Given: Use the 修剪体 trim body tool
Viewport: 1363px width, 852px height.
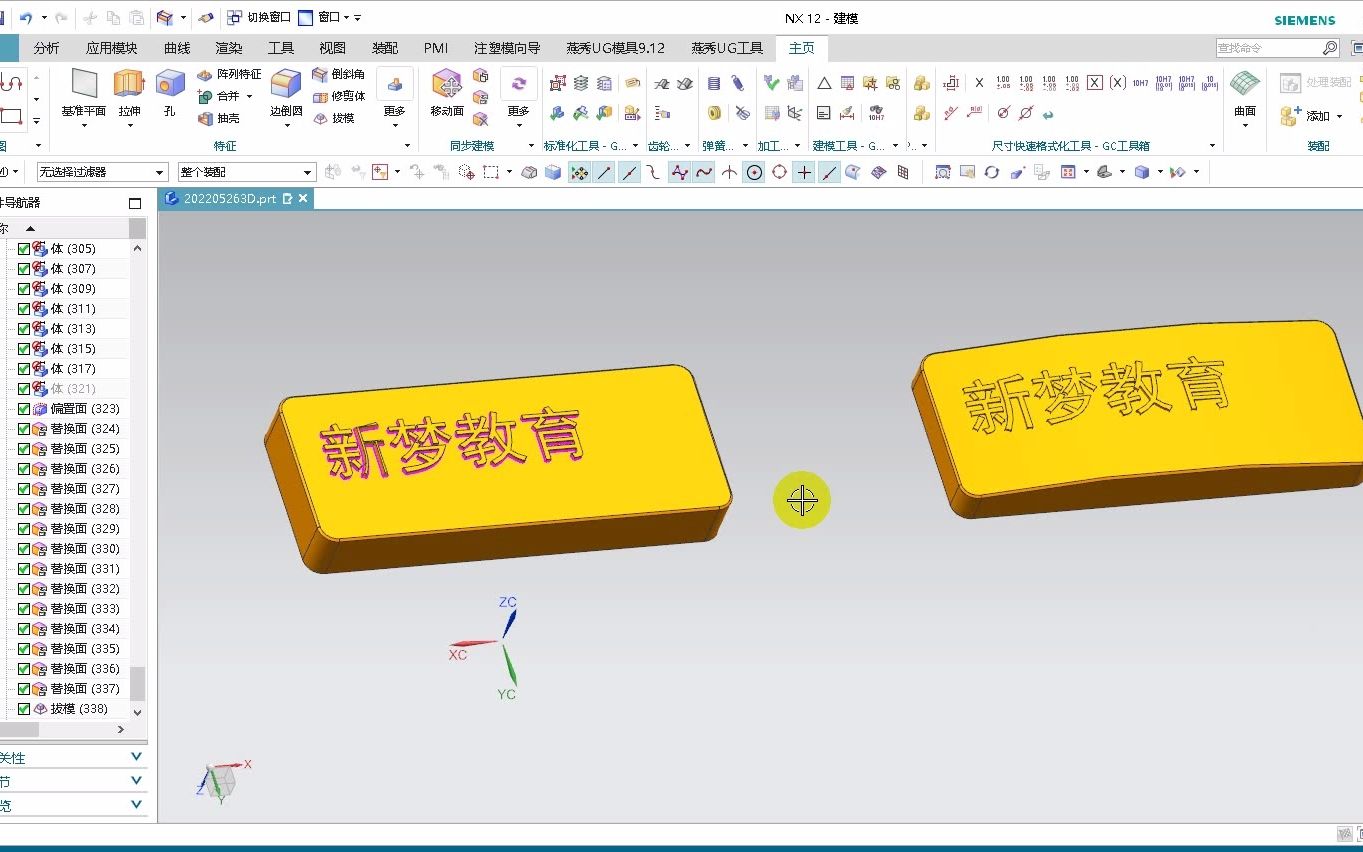Looking at the screenshot, I should coord(338,96).
